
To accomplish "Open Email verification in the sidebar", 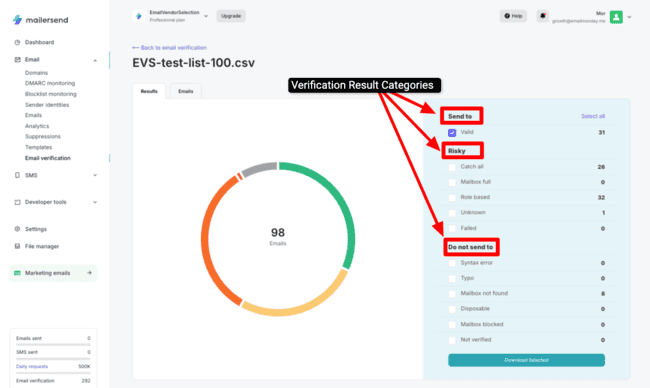I will [48, 158].
